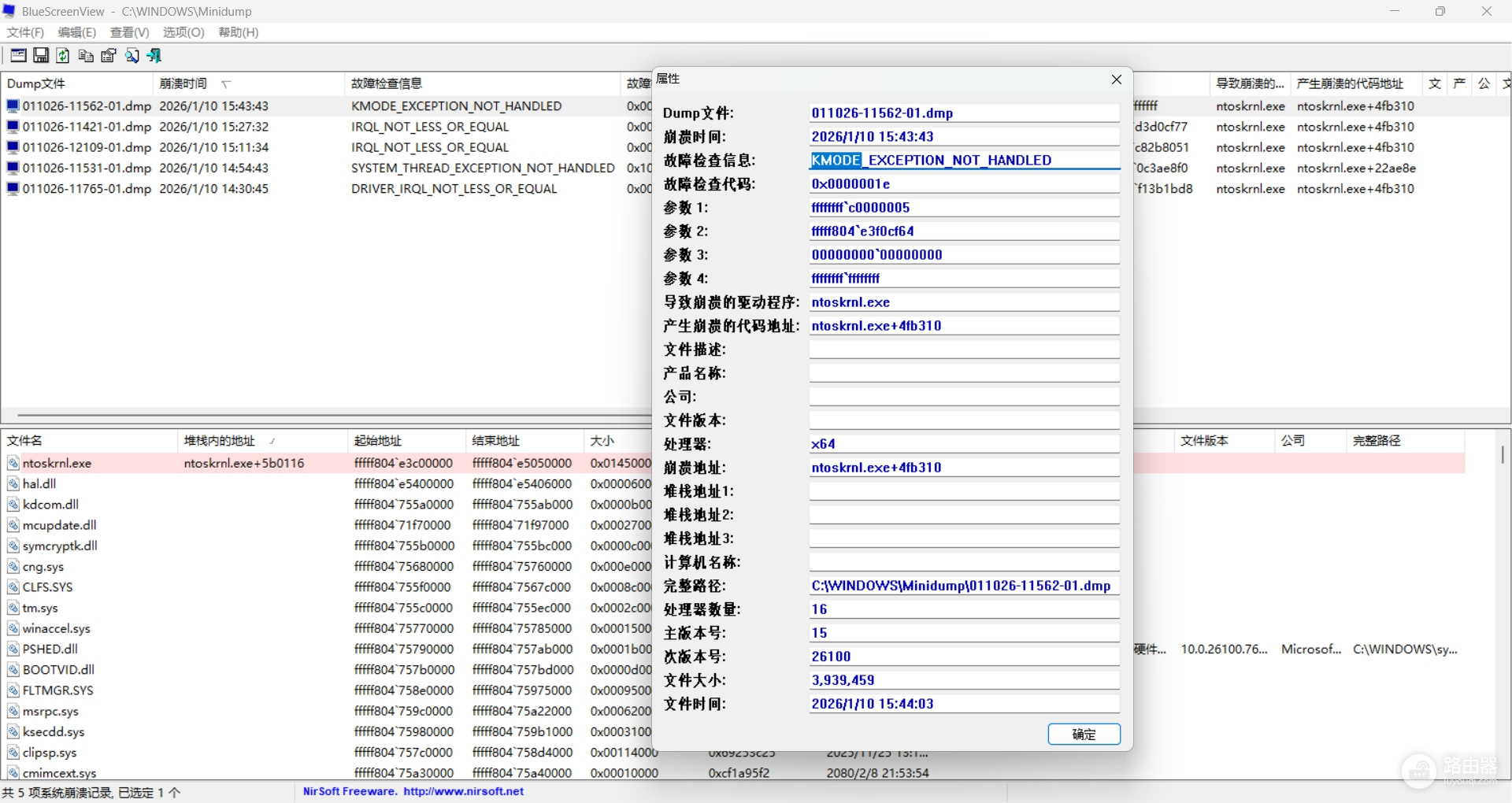Confirm the properties dialog with 确定

click(x=1084, y=735)
